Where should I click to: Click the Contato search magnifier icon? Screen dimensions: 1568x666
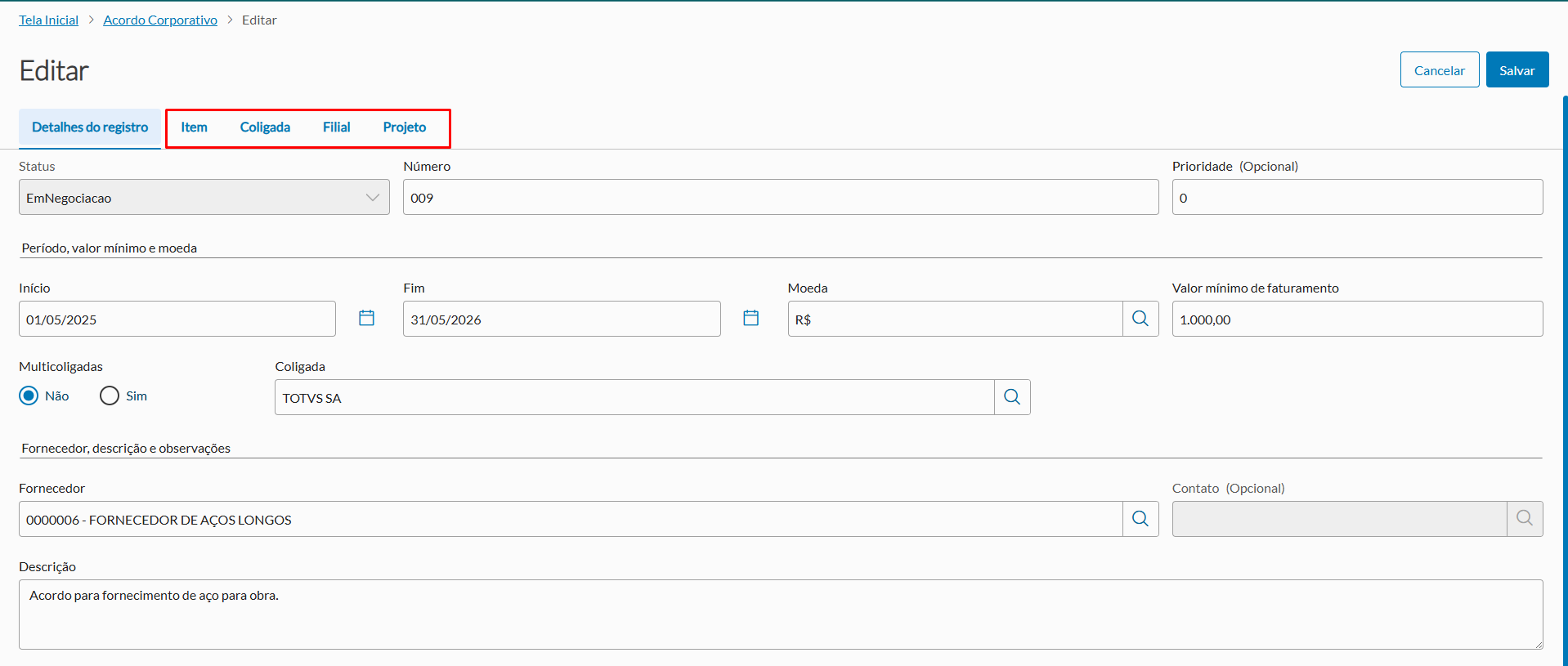(x=1525, y=519)
